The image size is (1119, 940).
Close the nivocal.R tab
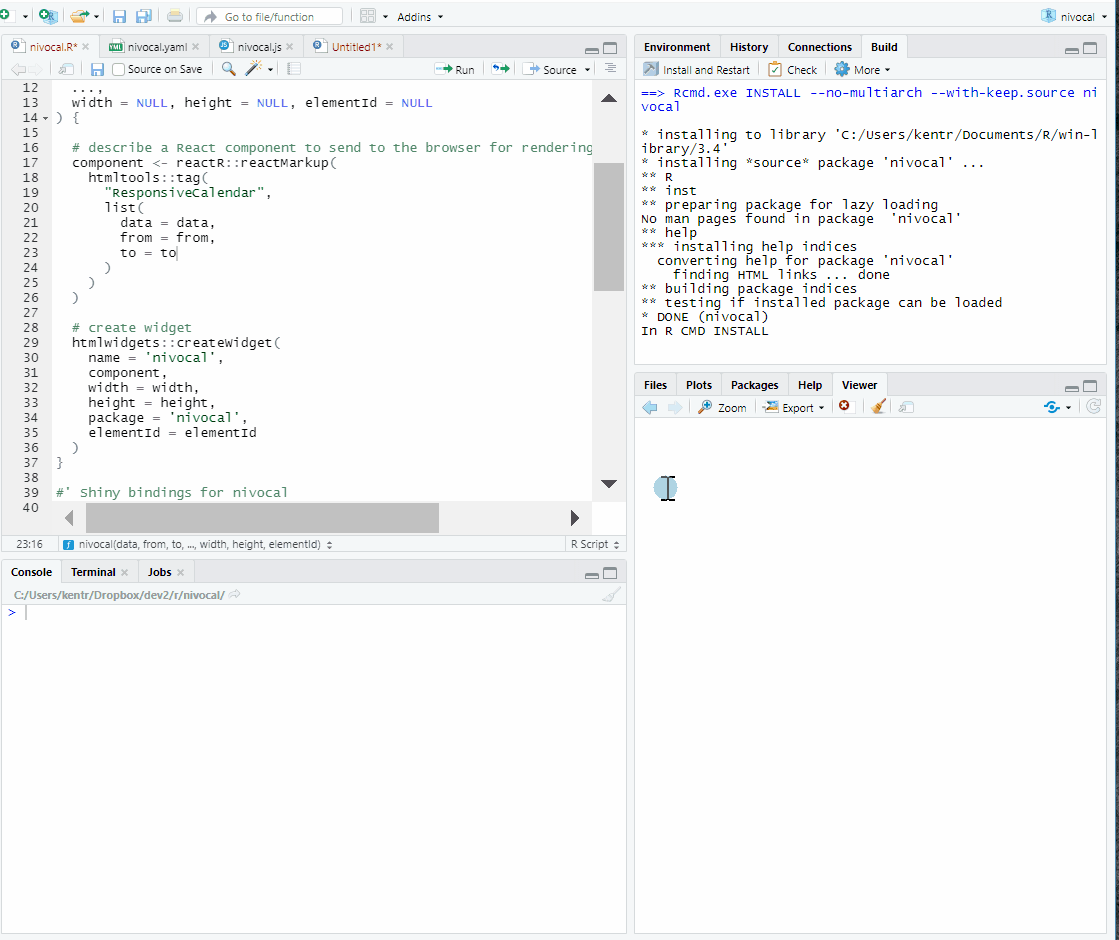86,47
